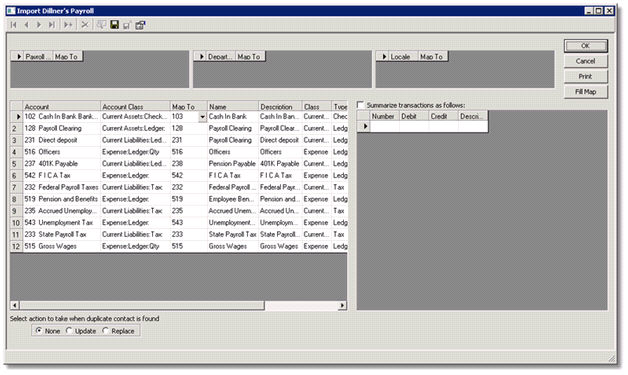Click the OK button
Screen dimensions: 628x375
pos(586,46)
